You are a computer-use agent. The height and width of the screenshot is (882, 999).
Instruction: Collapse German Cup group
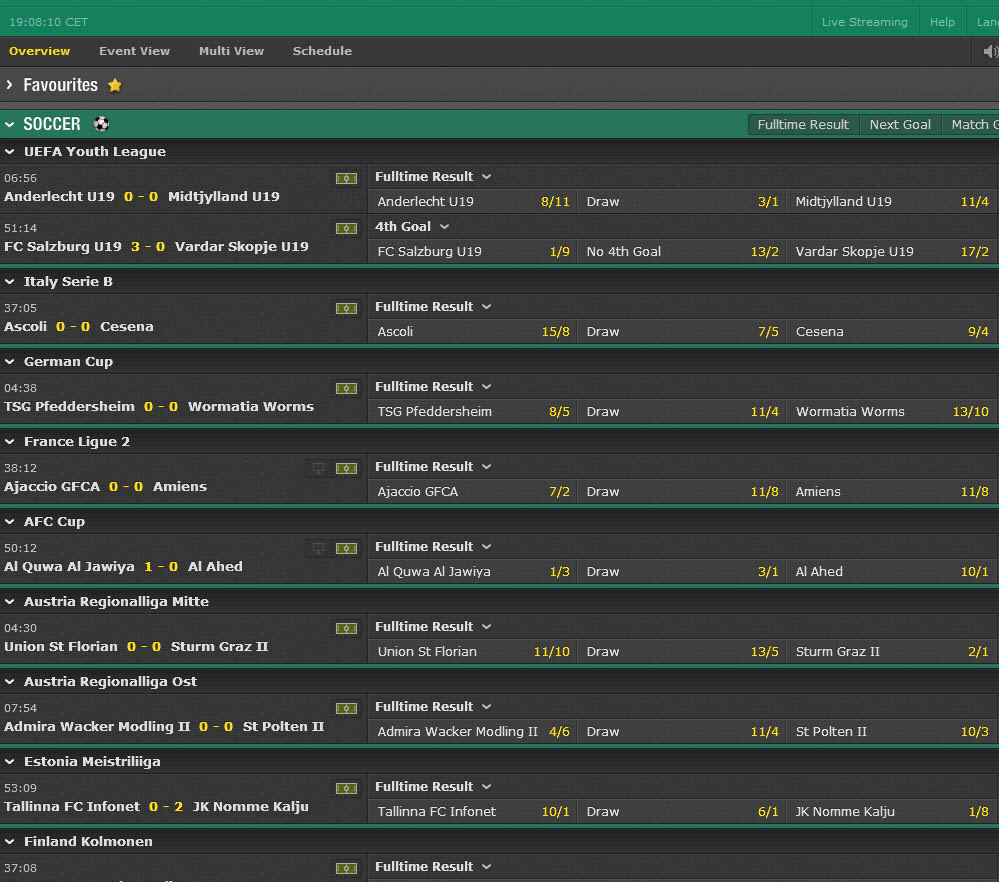(10, 361)
